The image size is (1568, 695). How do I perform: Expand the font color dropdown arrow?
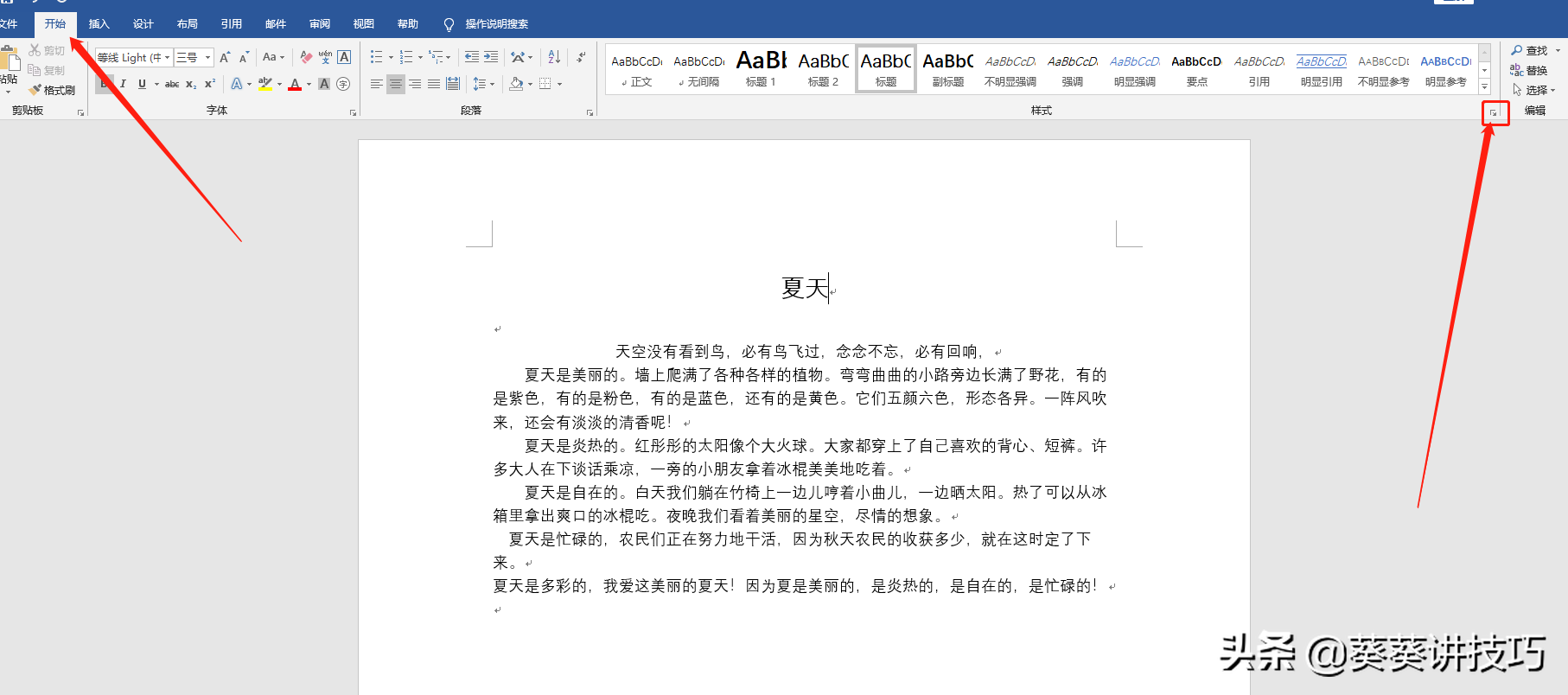click(x=309, y=84)
